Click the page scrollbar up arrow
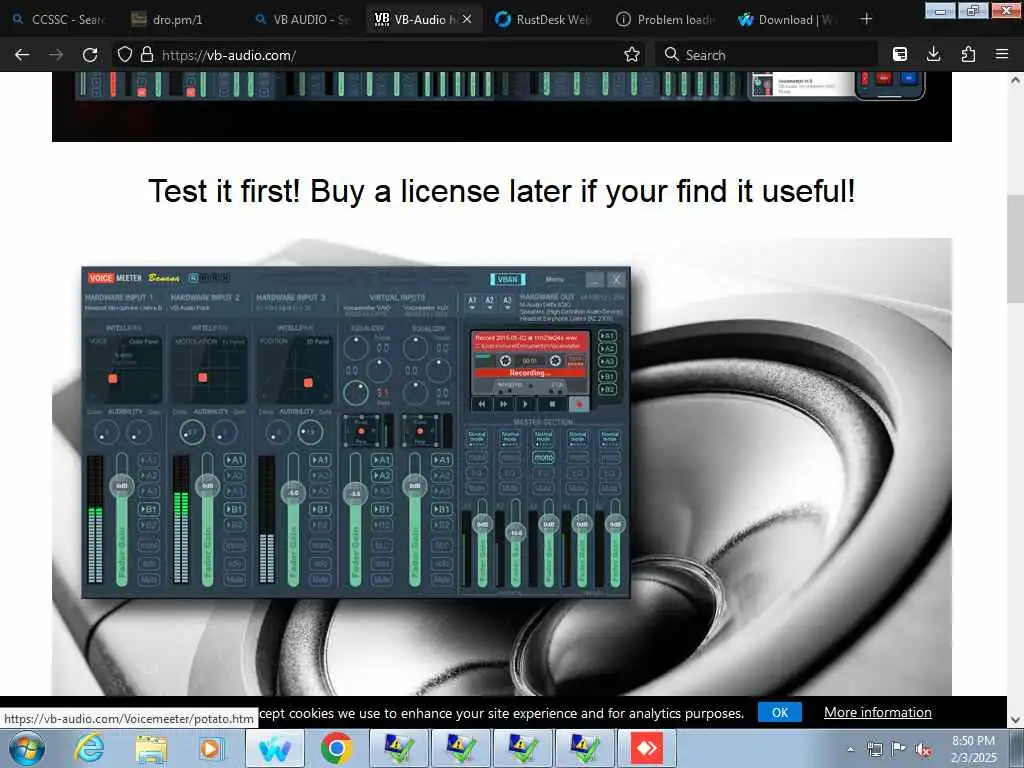 1016,80
